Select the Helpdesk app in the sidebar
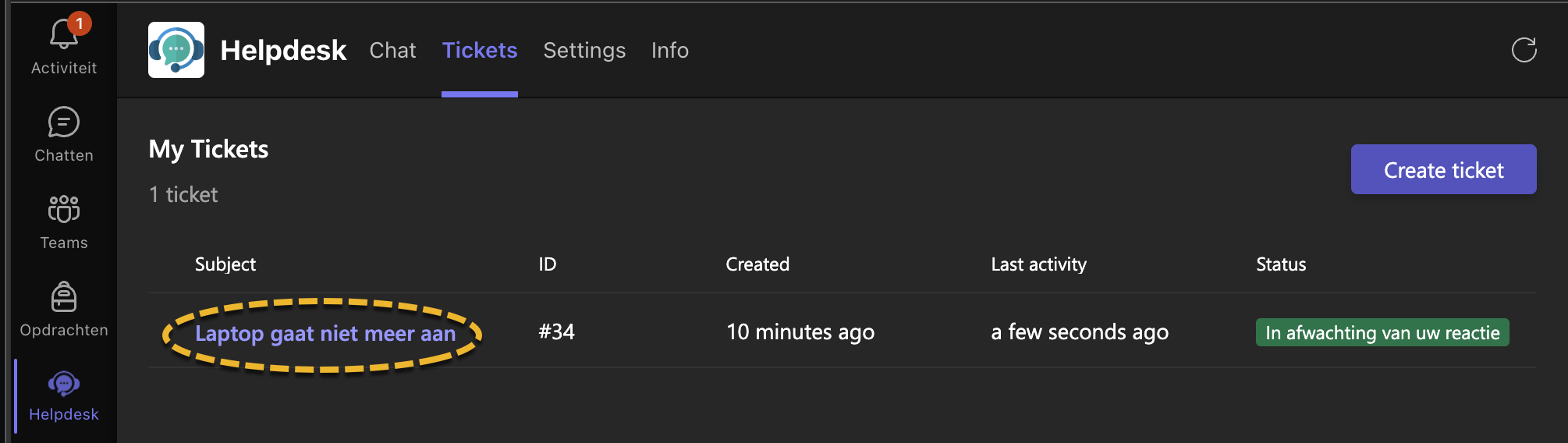Screen dimensions: 1568x443 [64, 385]
